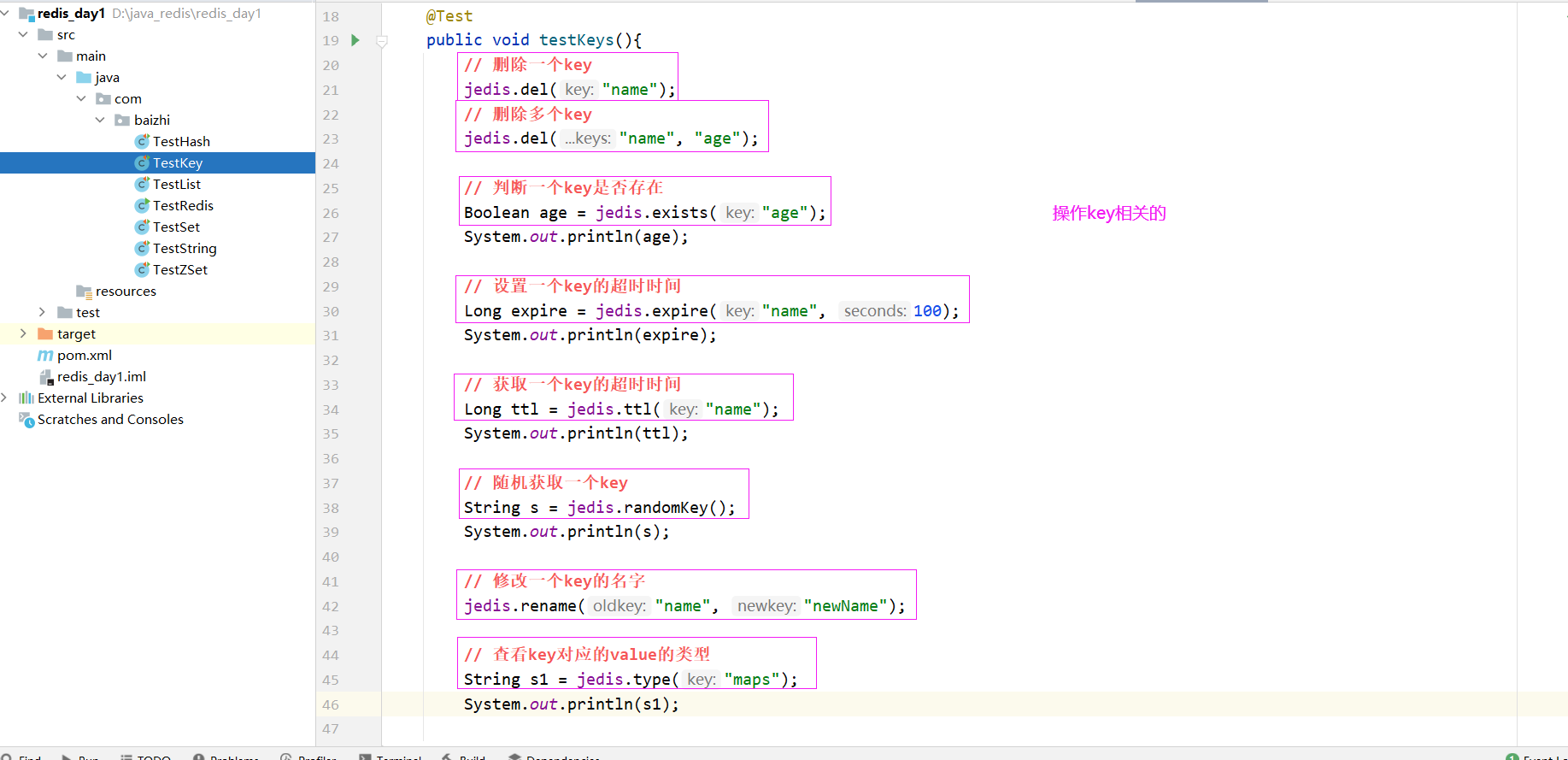Click the TestSet class icon

point(142,227)
